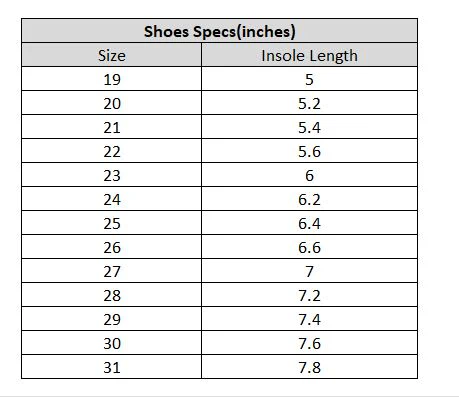Click the Shoes Specs(inches) title cell

[219, 31]
